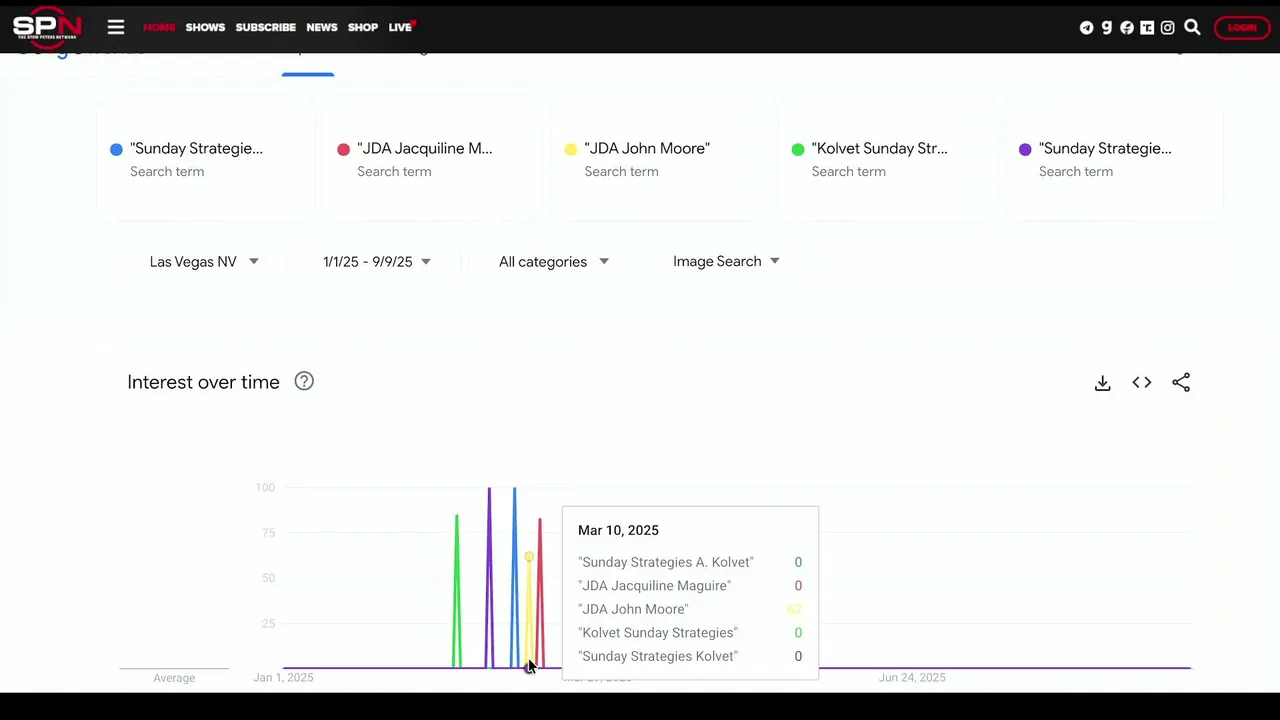Click the green dot of Kolvet Sunday term
The height and width of the screenshot is (720, 1280).
click(797, 149)
